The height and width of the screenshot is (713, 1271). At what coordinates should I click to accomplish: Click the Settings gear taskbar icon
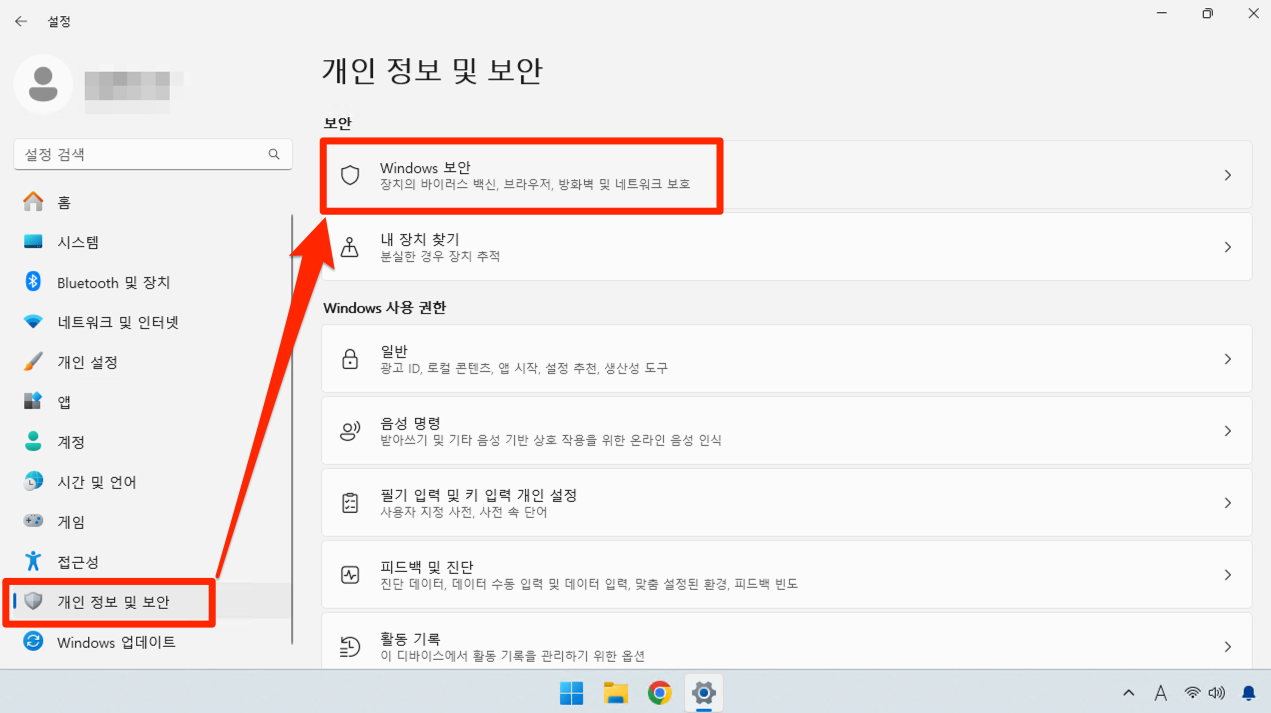704,692
